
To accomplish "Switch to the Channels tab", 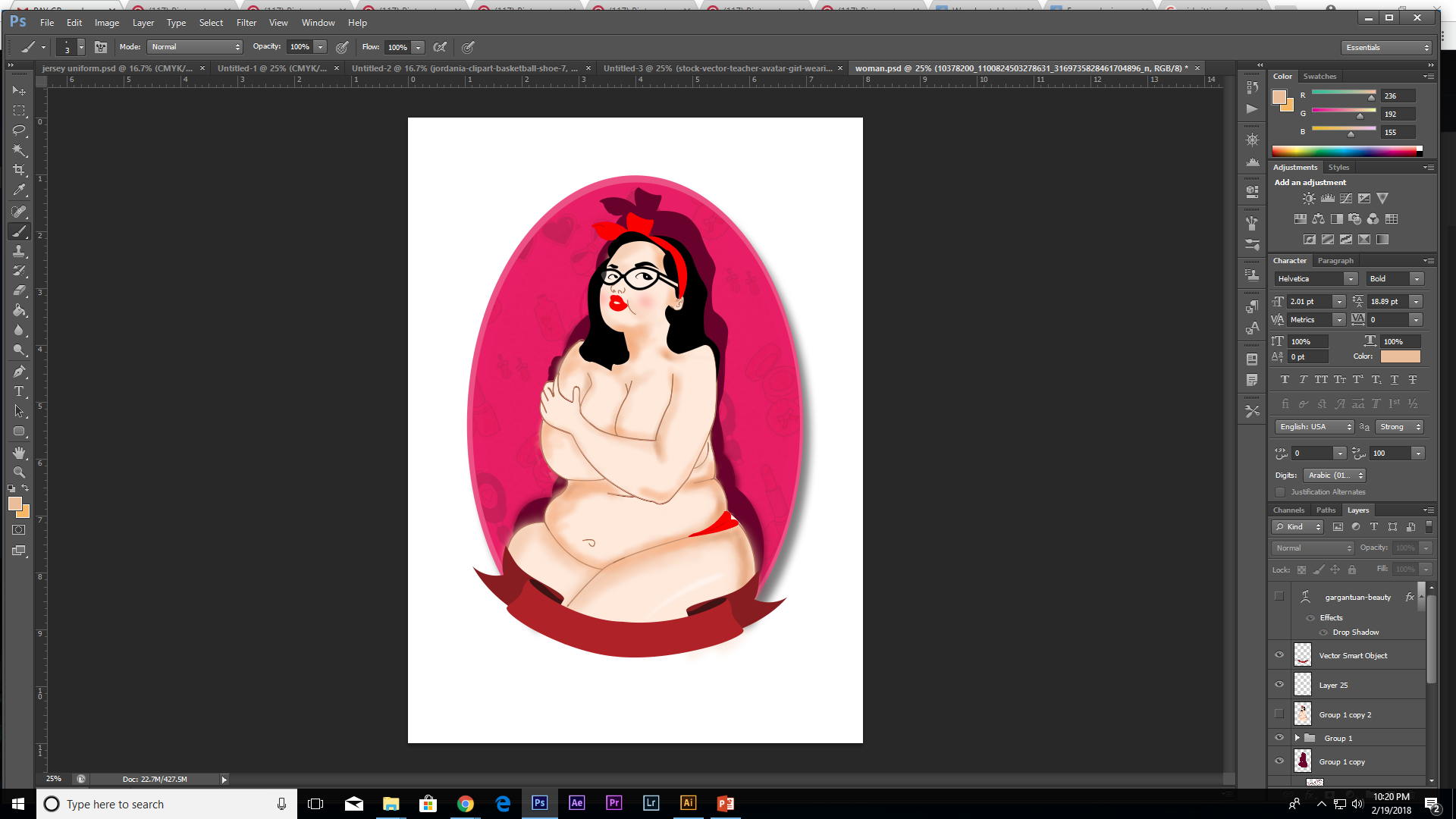I will 1288,510.
